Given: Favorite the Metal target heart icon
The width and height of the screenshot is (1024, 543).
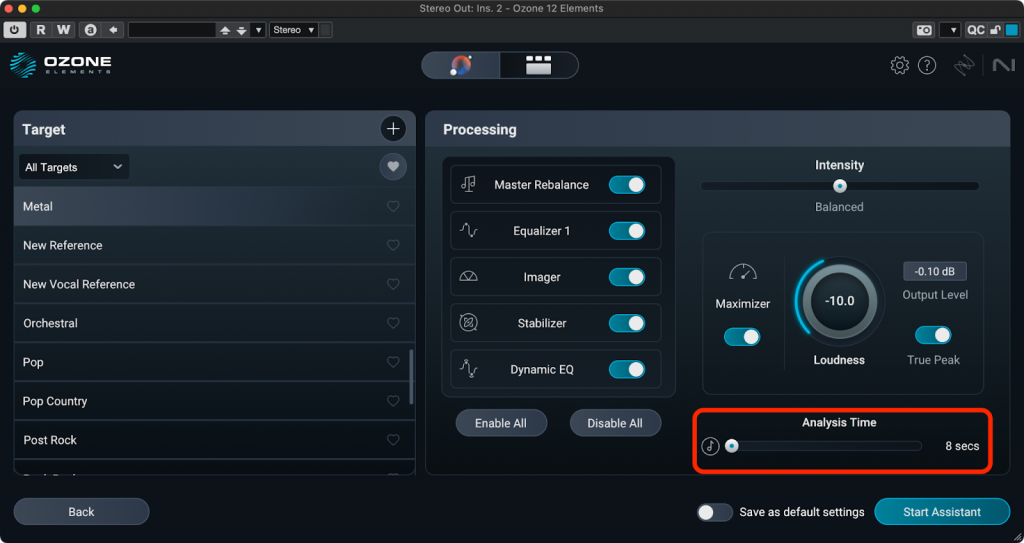Looking at the screenshot, I should pyautogui.click(x=393, y=207).
